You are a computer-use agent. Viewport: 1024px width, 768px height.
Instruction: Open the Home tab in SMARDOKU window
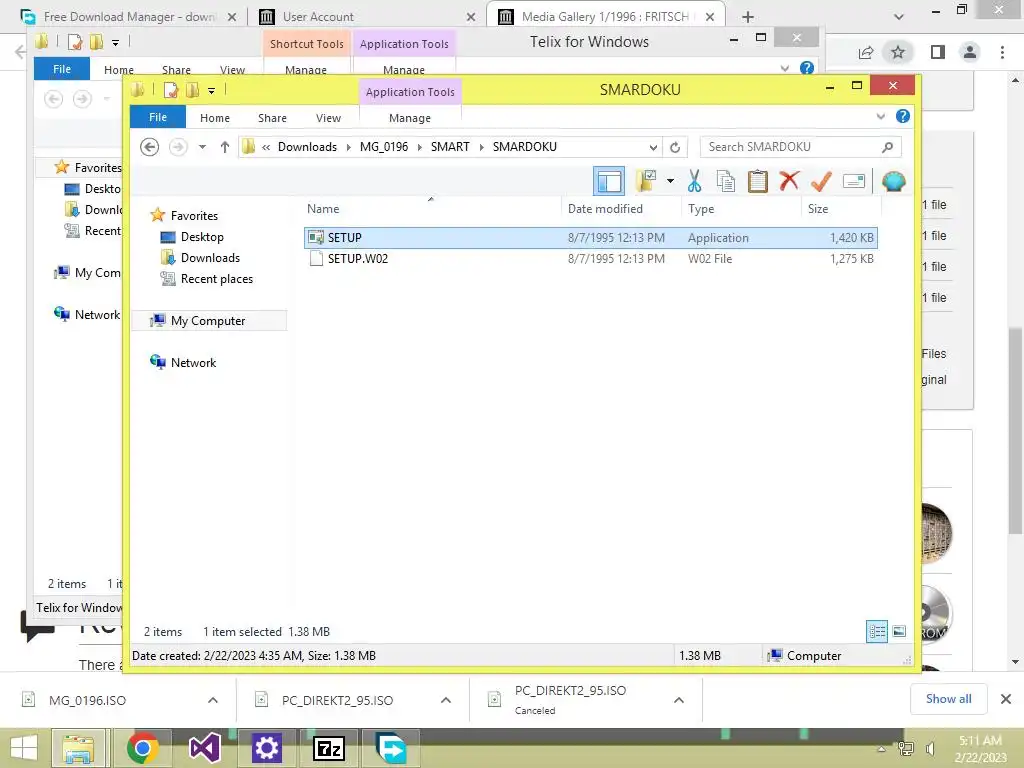(215, 118)
